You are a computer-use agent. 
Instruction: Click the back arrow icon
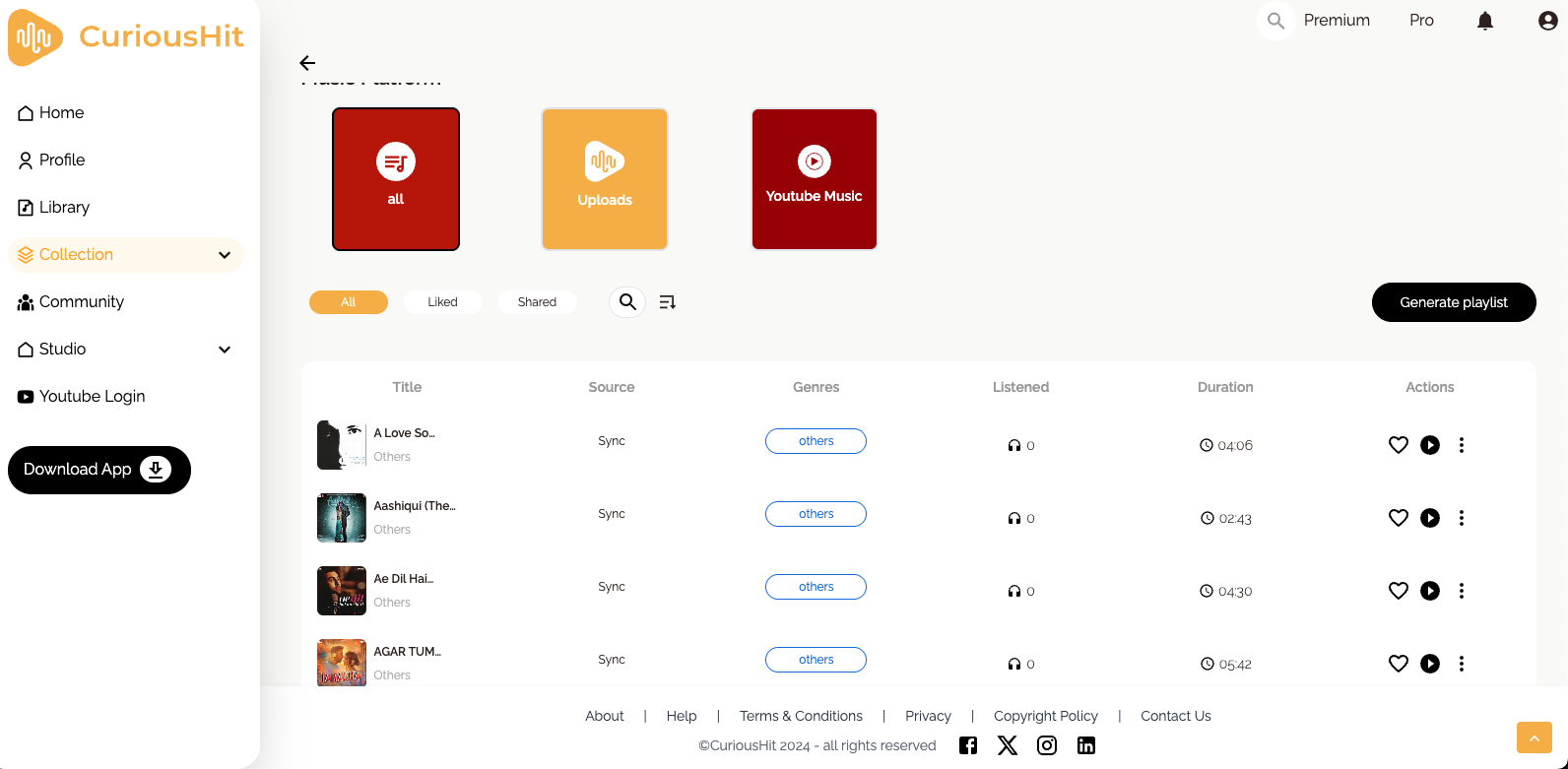click(x=307, y=63)
